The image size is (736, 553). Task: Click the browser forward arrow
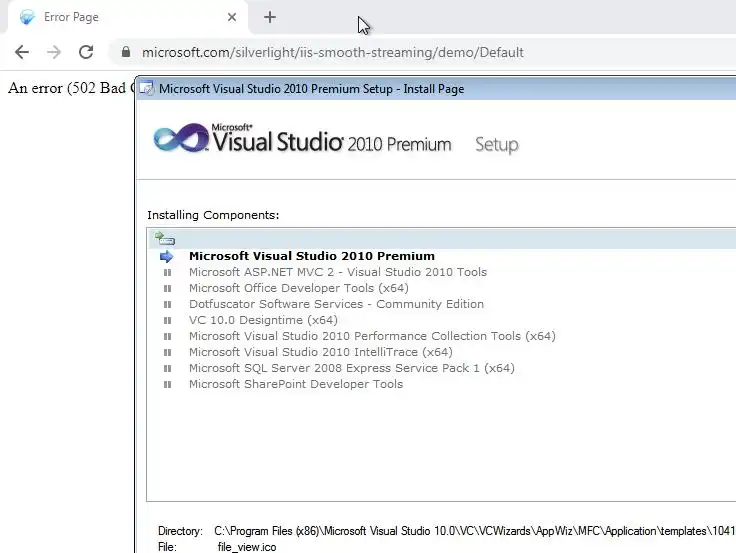coord(54,52)
